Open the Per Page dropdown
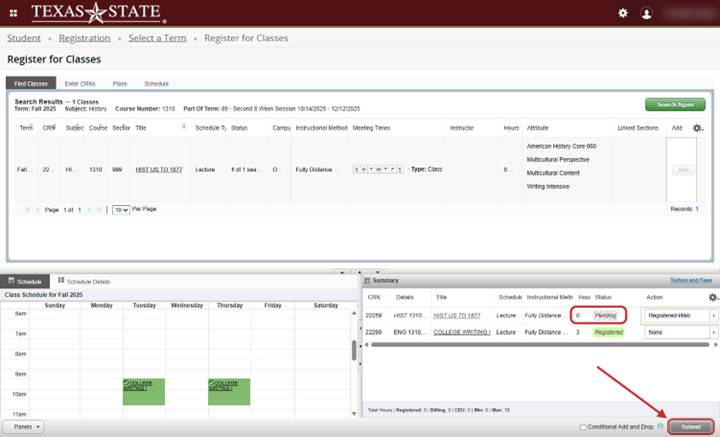Viewport: 720px width, 437px height. pyautogui.click(x=120, y=209)
